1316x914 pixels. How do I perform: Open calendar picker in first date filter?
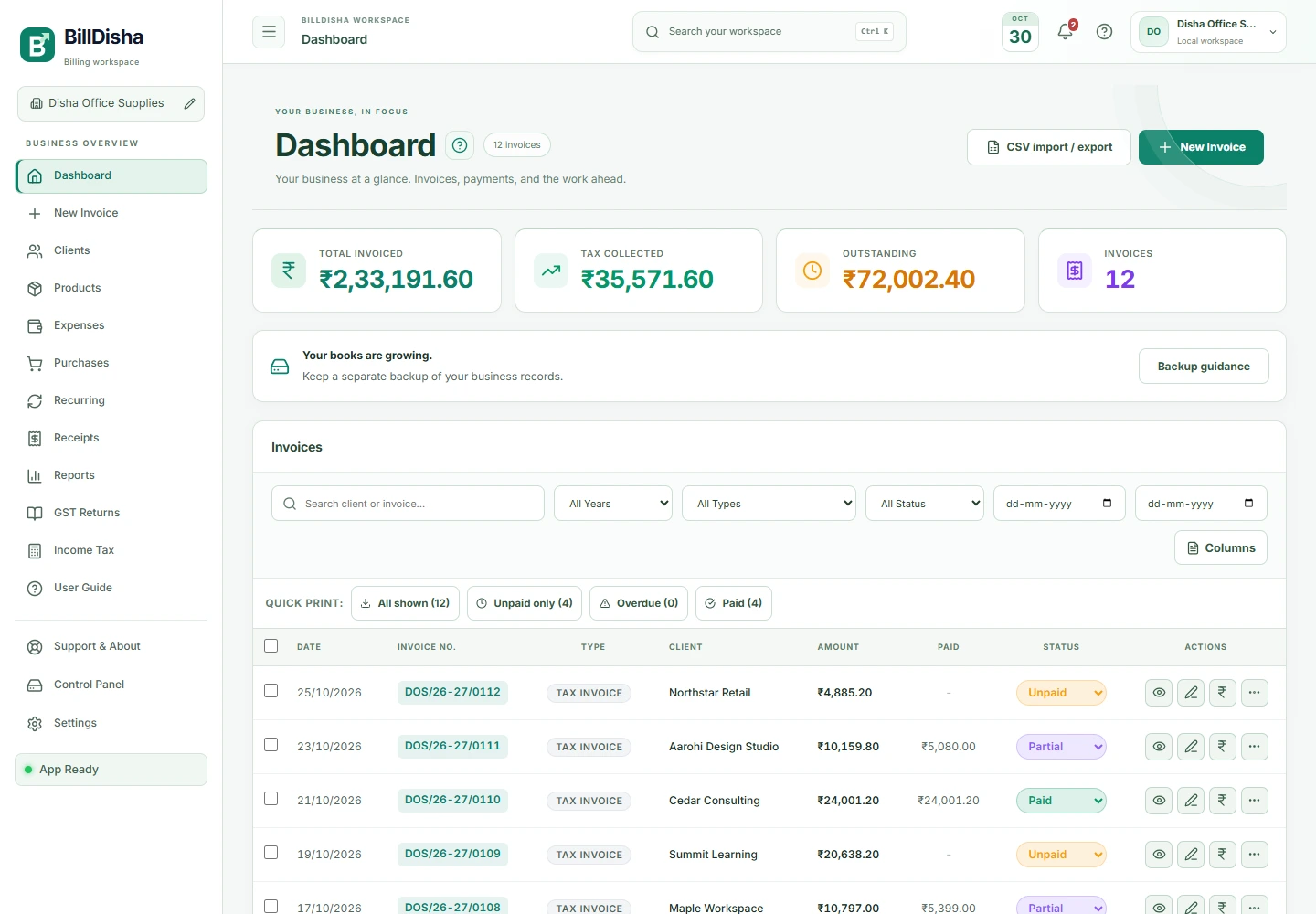tap(1107, 504)
